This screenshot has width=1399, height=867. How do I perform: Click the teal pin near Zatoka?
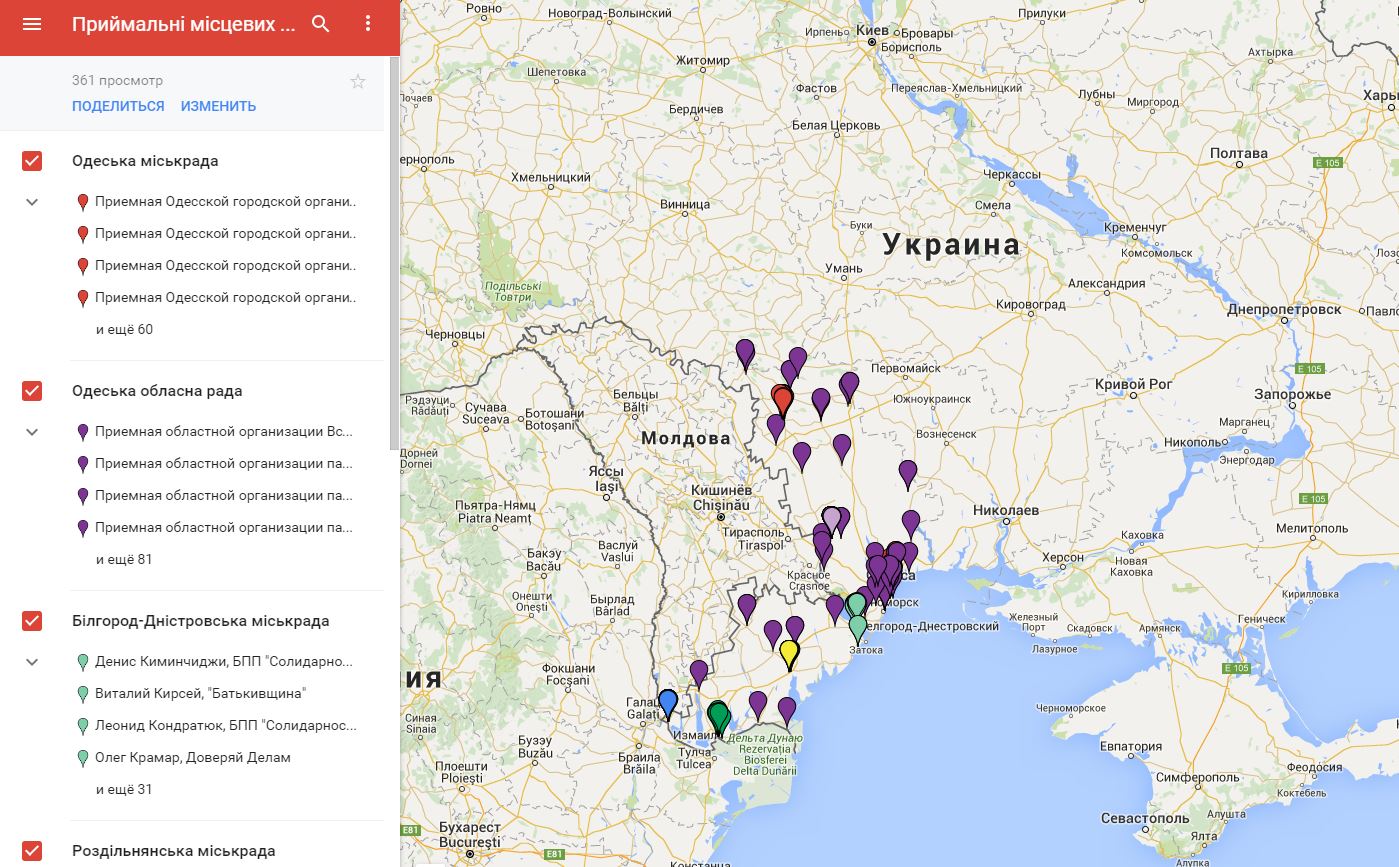858,628
